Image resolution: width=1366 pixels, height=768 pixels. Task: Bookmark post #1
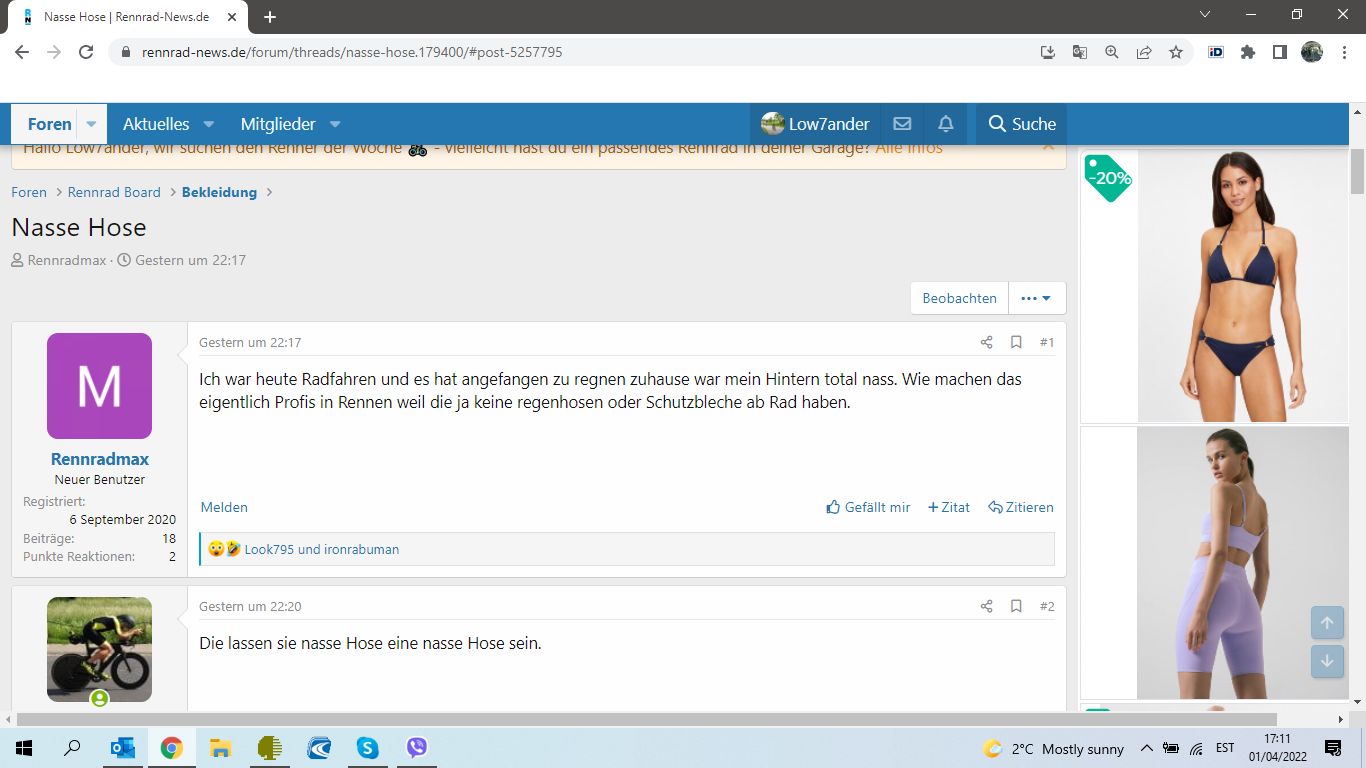click(x=1016, y=342)
